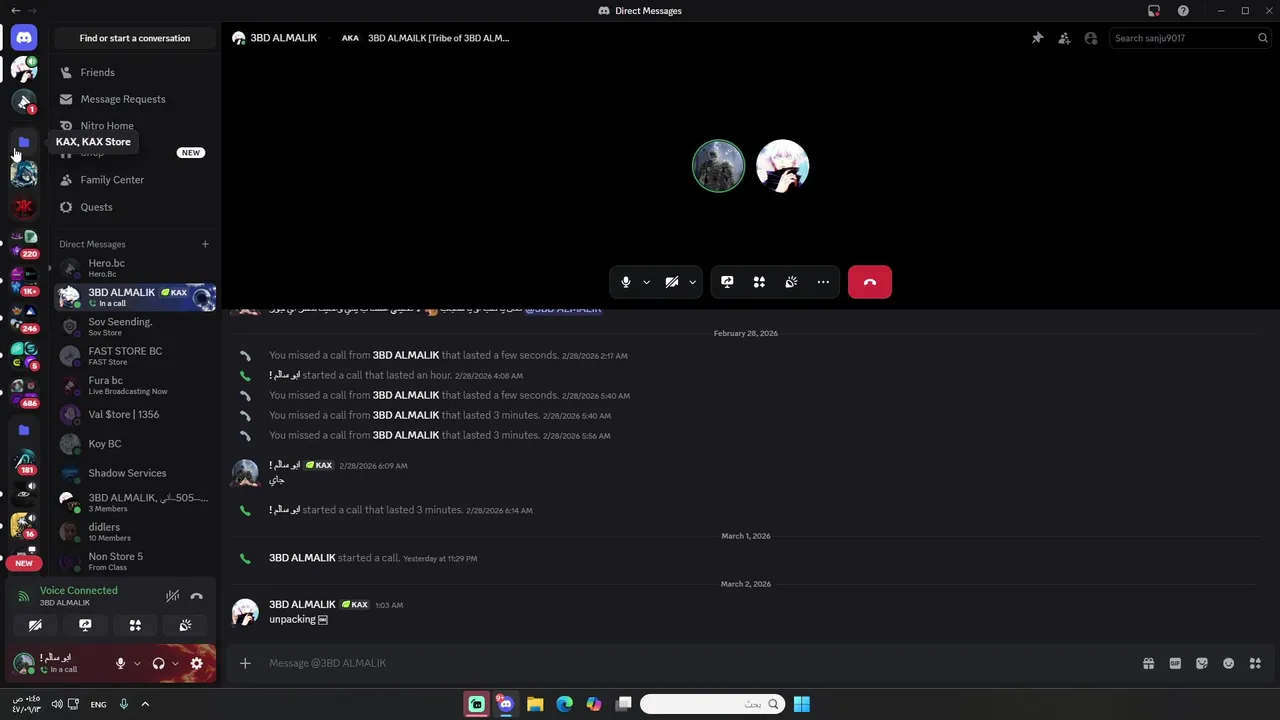The width and height of the screenshot is (1280, 720).
Task: Open attachment plus button in message bar
Action: coord(245,663)
